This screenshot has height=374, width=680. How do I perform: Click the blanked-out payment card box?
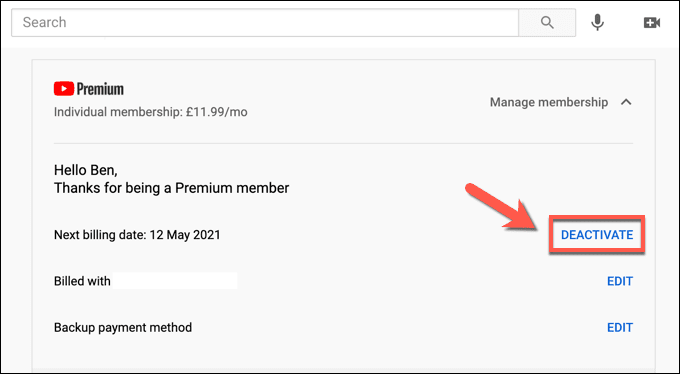tap(175, 281)
